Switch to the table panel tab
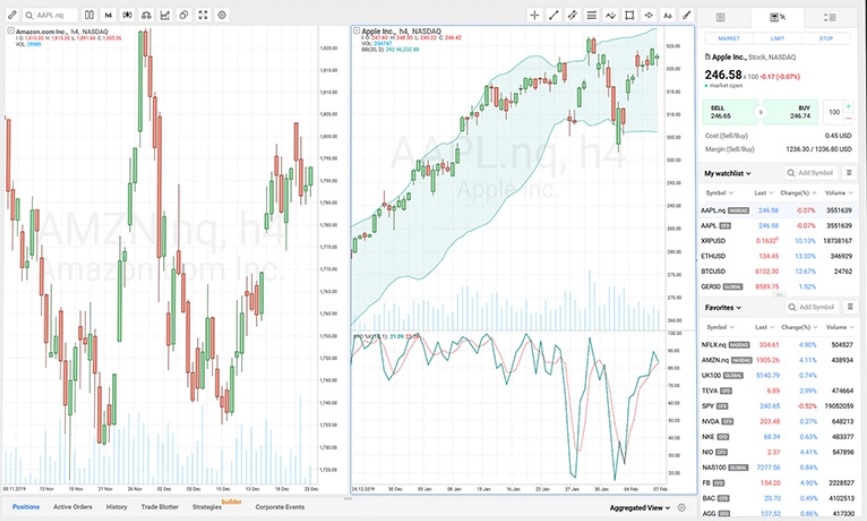This screenshot has height=521, width=867. click(x=720, y=18)
